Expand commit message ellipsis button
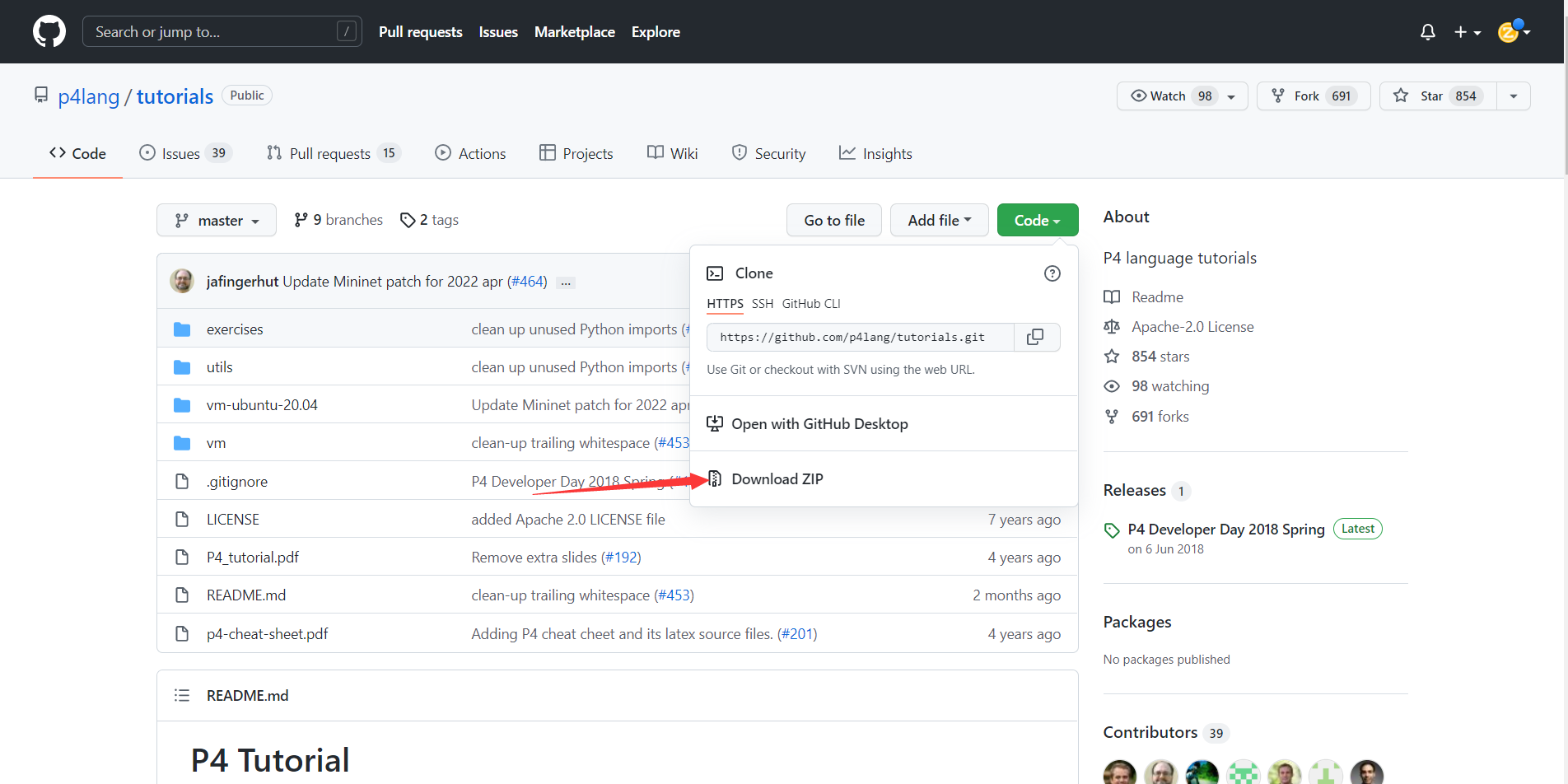The width and height of the screenshot is (1568, 784). (566, 282)
